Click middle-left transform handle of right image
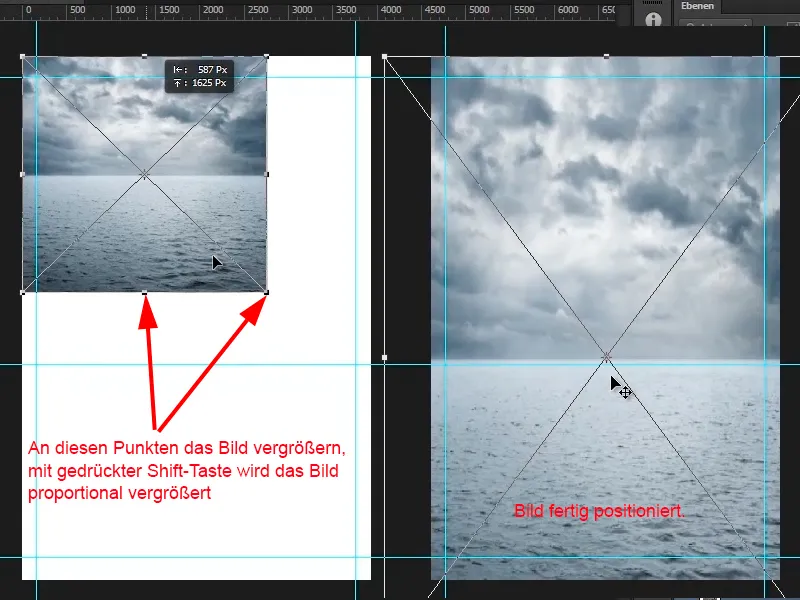 (384, 357)
